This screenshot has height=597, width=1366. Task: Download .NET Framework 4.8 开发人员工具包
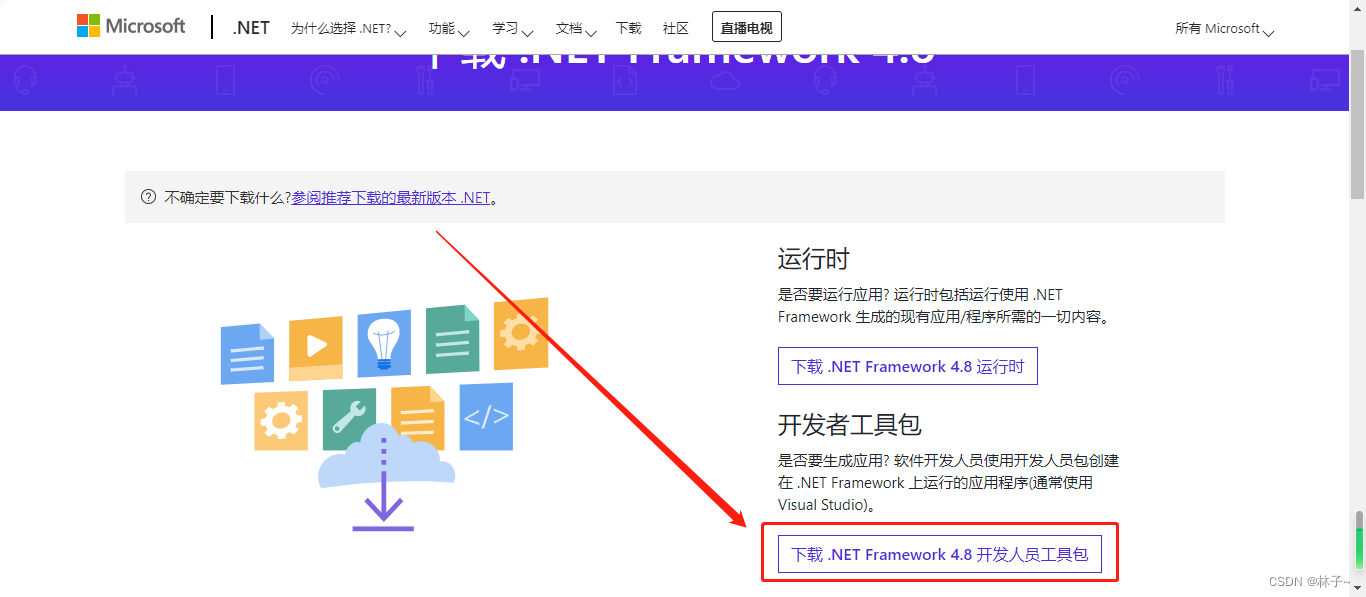(940, 554)
